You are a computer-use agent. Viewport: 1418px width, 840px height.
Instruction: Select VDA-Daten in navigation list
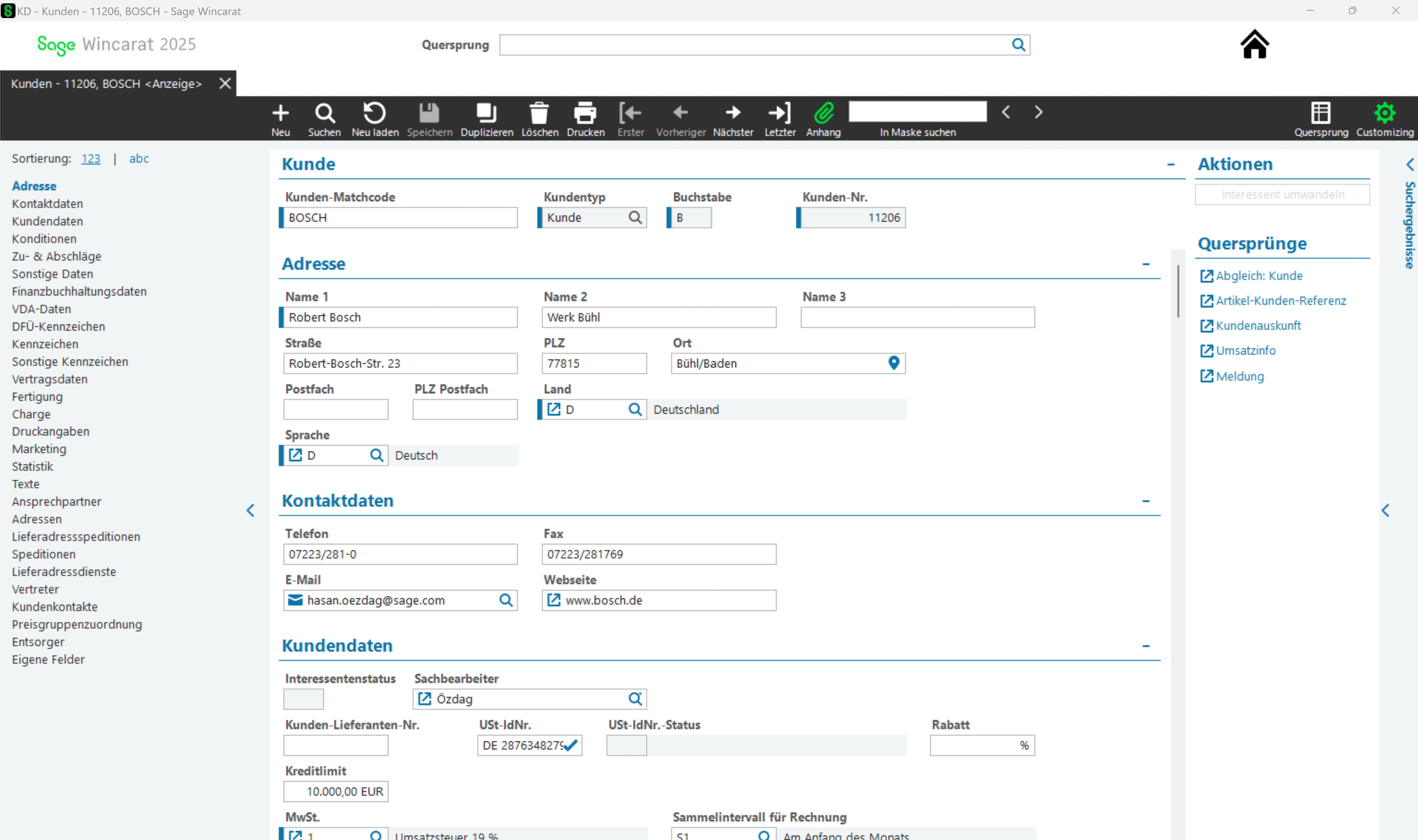[x=41, y=309]
